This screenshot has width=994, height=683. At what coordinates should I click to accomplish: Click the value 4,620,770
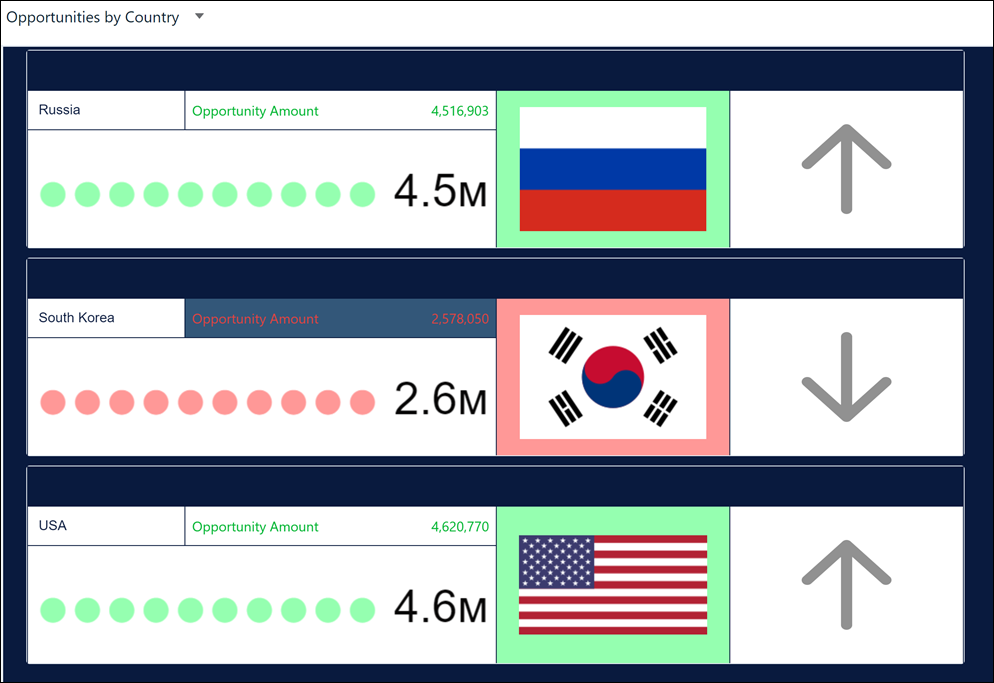[x=460, y=527]
